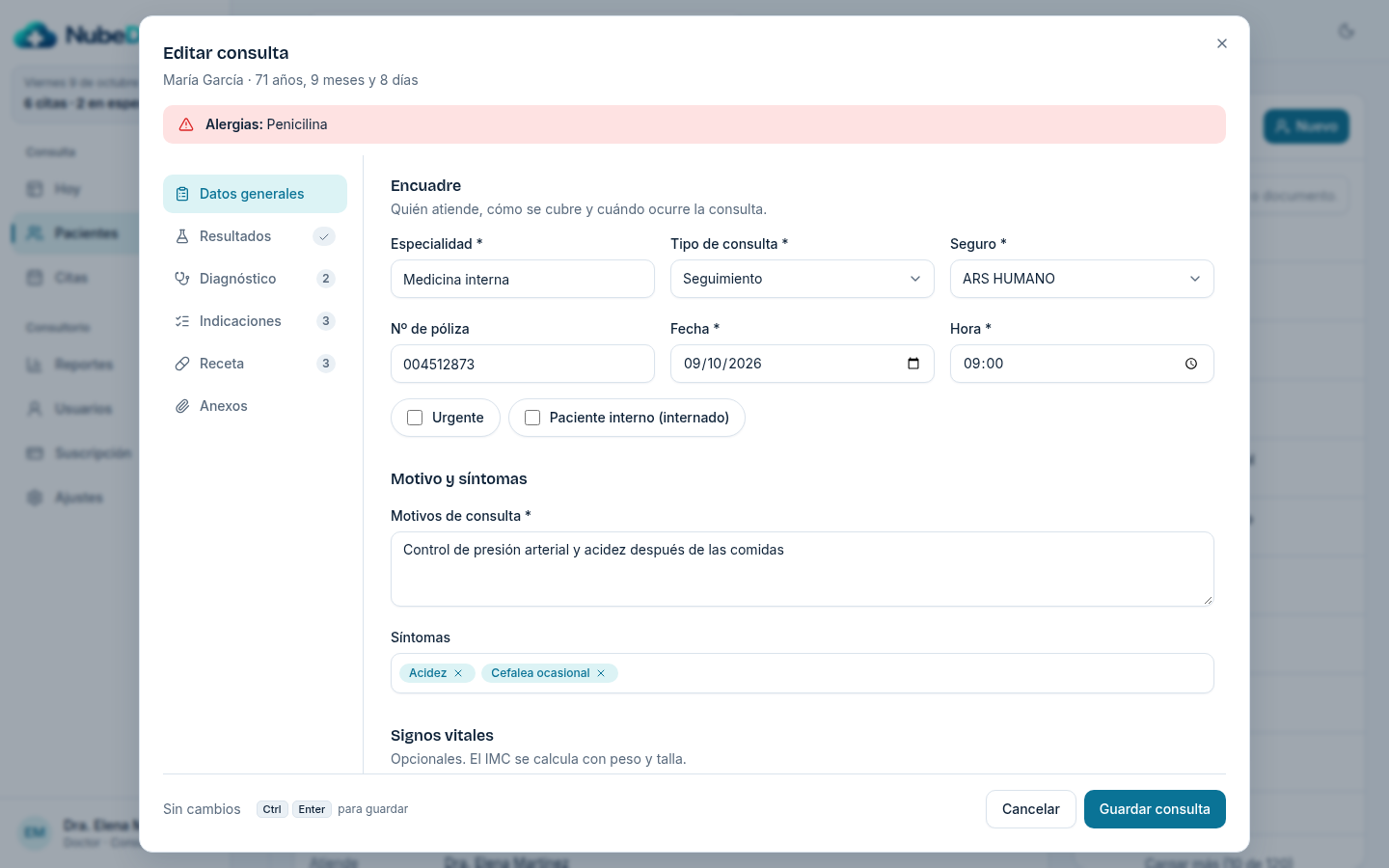
Task: Click the Fecha date field
Action: pyautogui.click(x=803, y=364)
